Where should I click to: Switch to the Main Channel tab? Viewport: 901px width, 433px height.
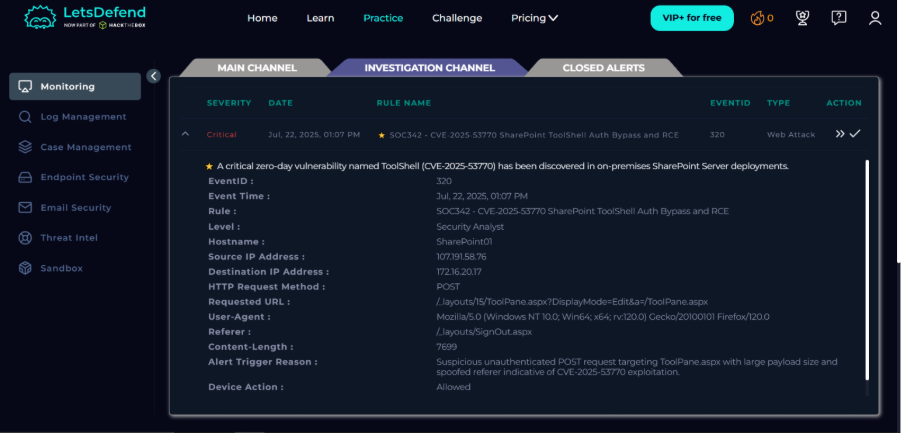click(257, 68)
